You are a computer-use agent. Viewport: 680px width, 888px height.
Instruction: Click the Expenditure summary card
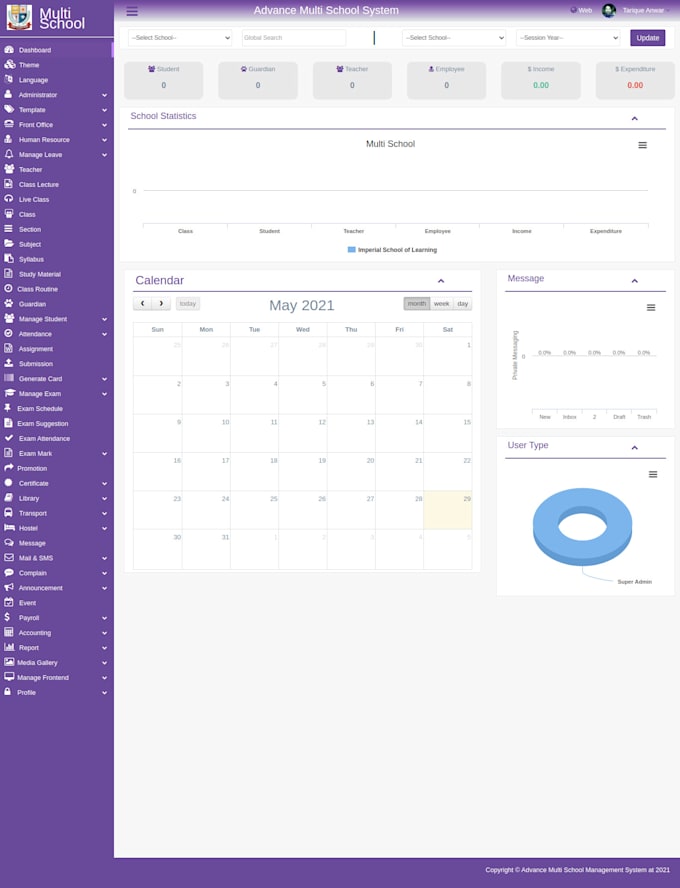point(635,80)
